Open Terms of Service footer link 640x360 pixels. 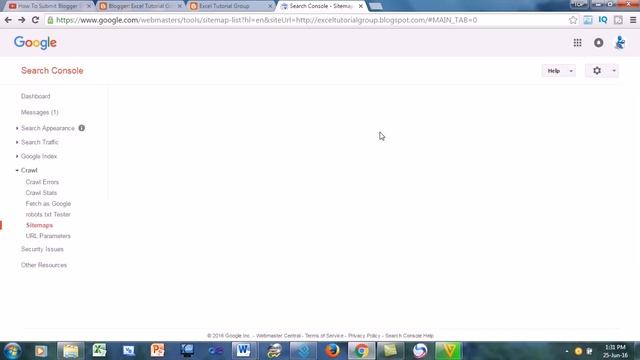point(324,336)
